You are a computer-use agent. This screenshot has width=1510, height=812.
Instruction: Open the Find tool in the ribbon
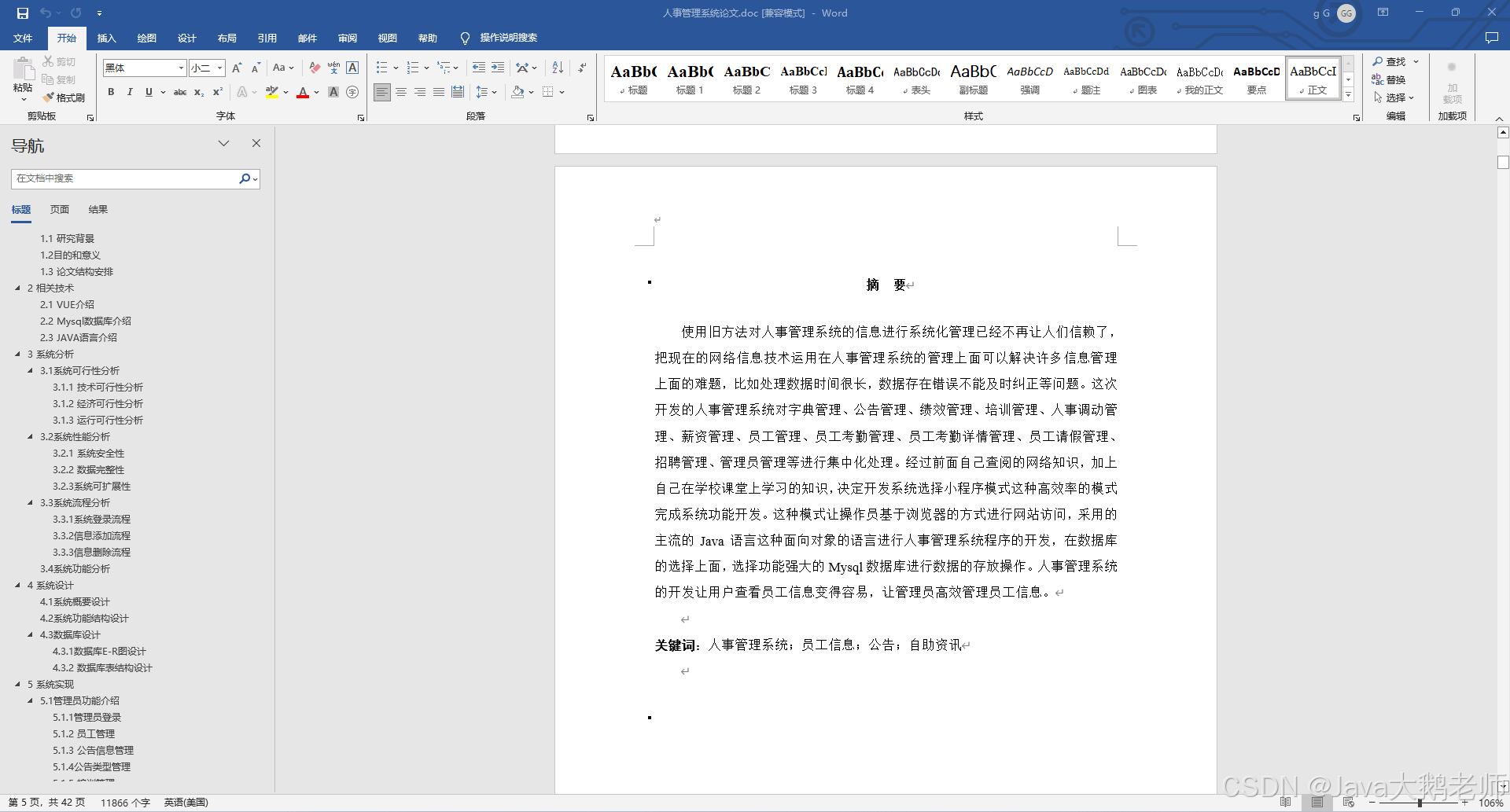[x=1392, y=61]
